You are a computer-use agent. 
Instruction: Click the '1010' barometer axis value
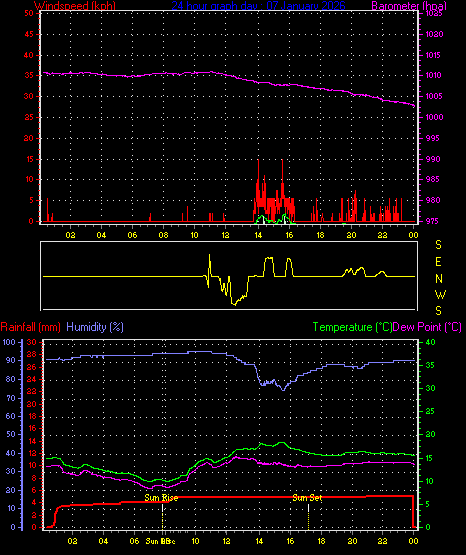pyautogui.click(x=433, y=75)
